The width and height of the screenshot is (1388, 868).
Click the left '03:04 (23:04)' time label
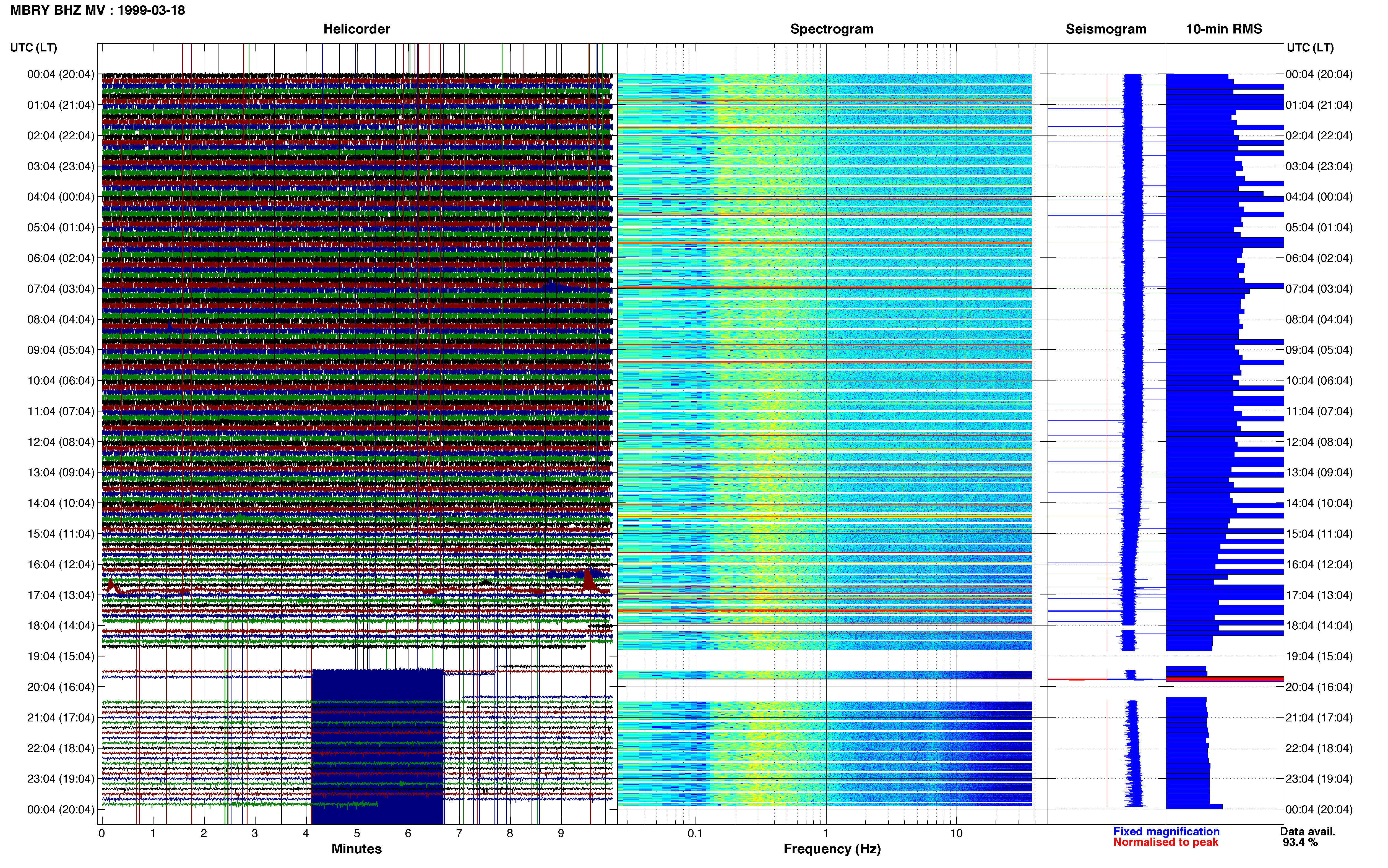tap(61, 166)
